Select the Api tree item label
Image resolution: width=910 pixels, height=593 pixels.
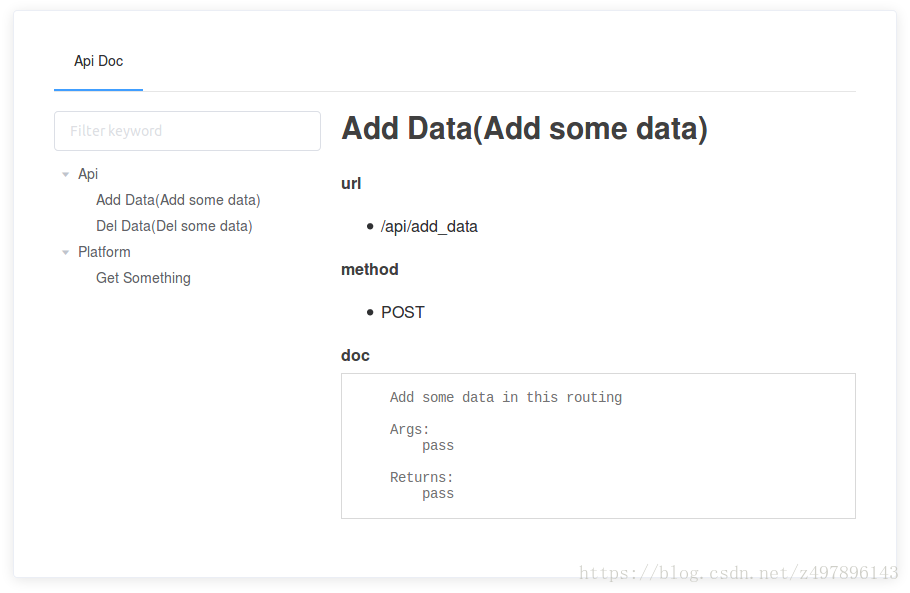tap(88, 174)
